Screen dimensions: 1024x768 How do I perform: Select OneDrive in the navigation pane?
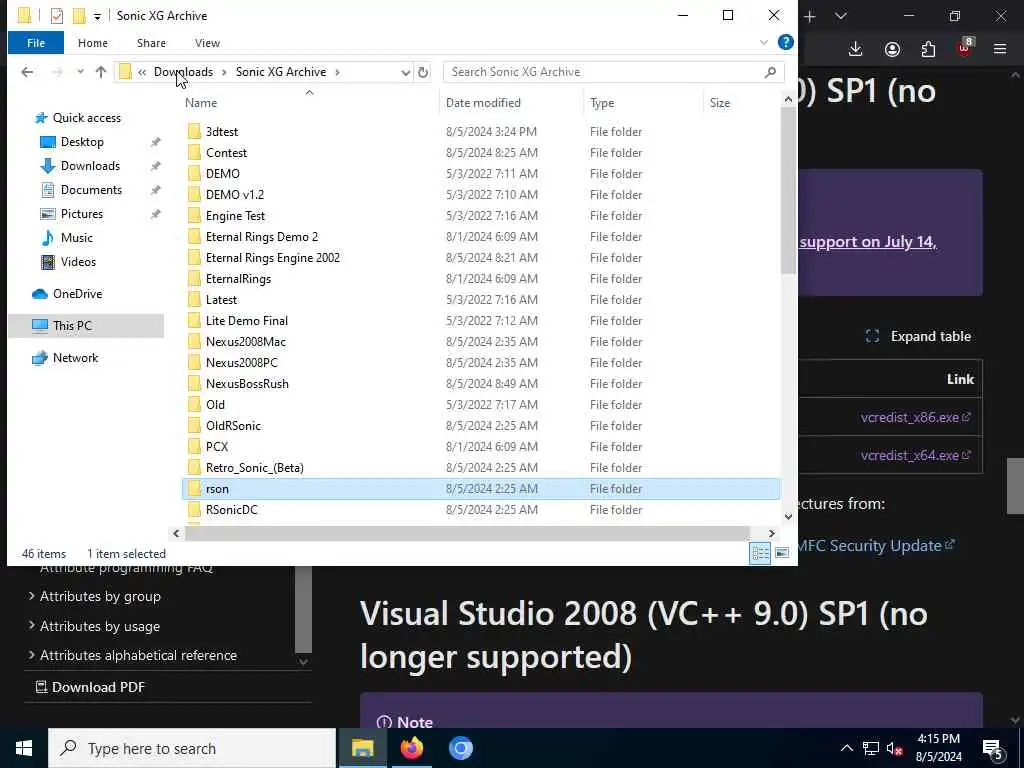77,294
